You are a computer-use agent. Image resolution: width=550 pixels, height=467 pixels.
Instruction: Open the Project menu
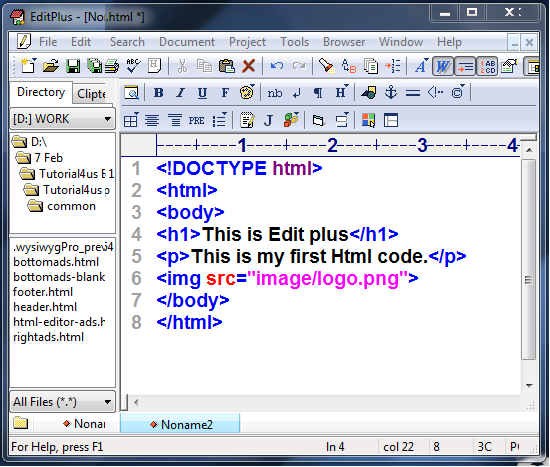click(x=248, y=42)
